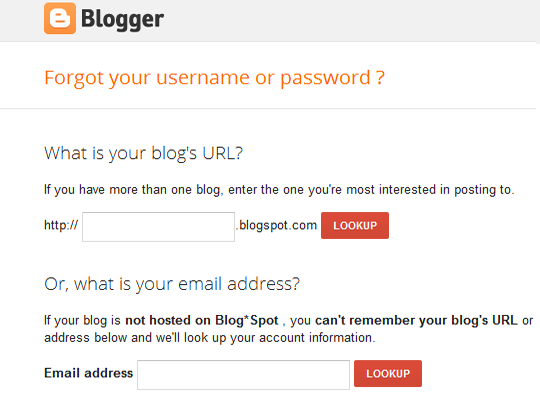
Task: Click phrase most interested in posting to
Action: point(430,190)
